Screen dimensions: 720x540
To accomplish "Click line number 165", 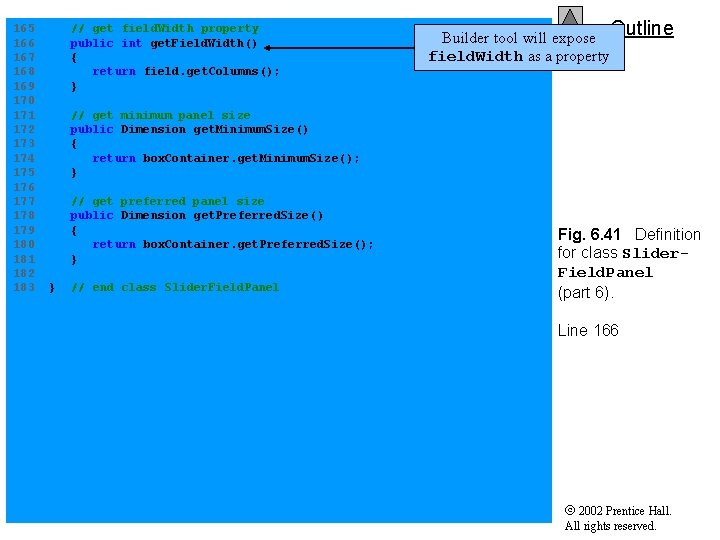I will pos(24,28).
